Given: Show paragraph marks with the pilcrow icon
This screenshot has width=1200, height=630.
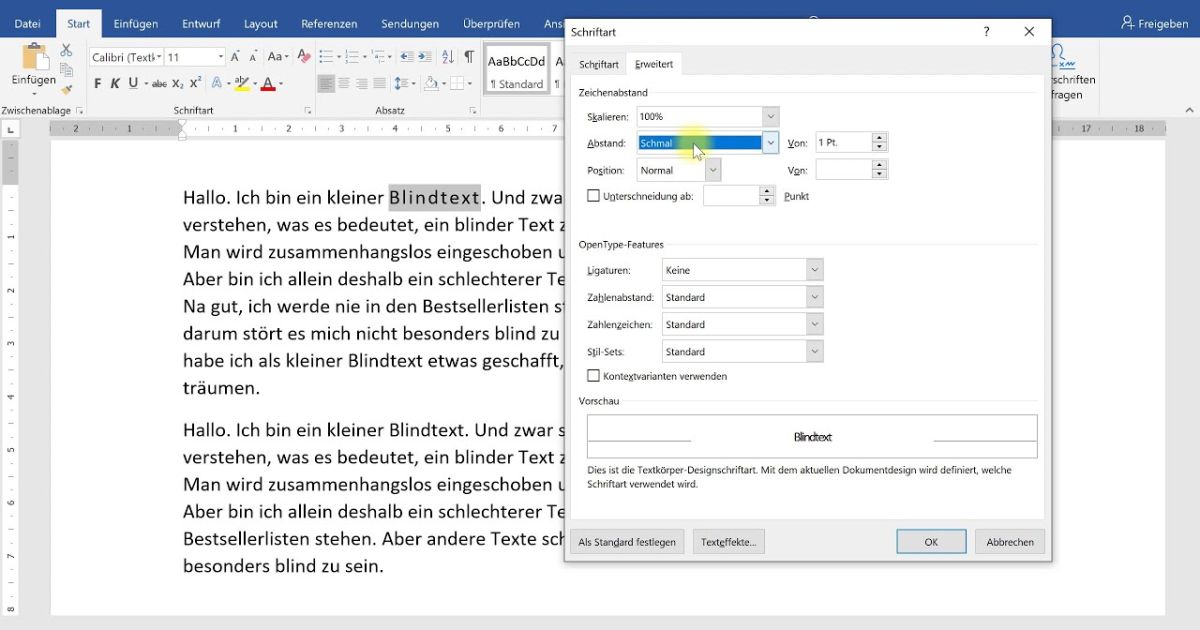Looking at the screenshot, I should 469,57.
